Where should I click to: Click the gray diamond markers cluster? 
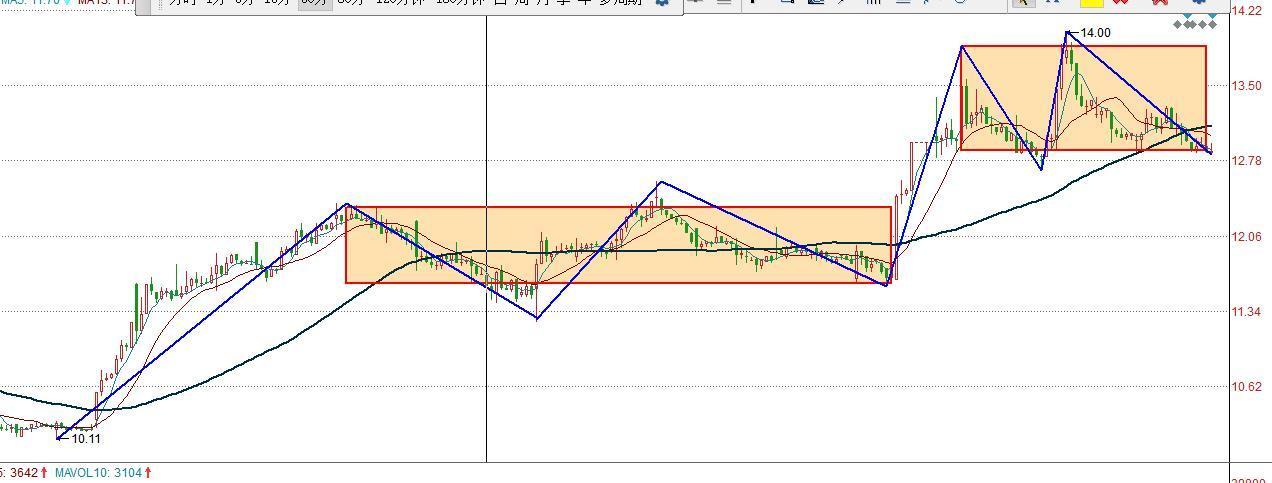pyautogui.click(x=1195, y=23)
